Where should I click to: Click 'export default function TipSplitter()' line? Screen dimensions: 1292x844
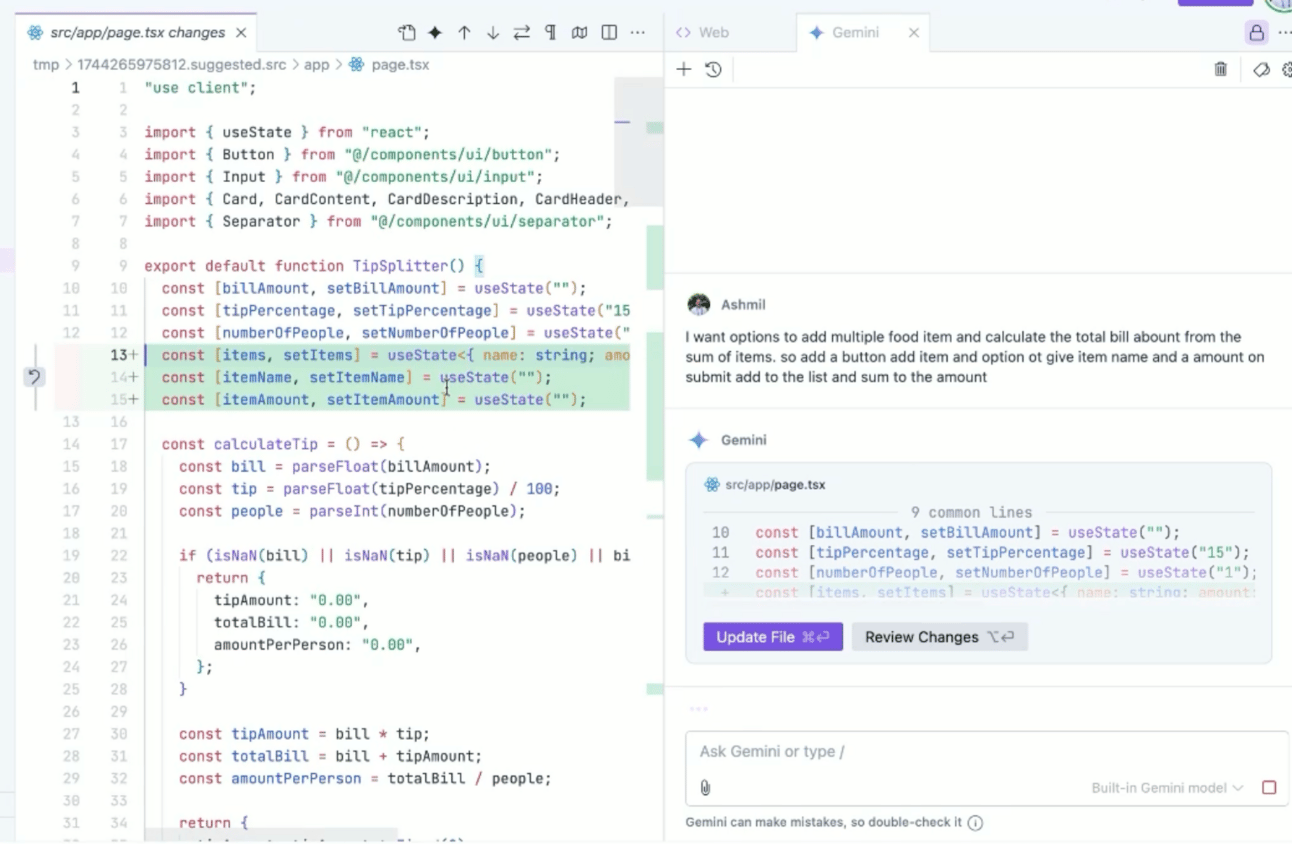pos(314,266)
